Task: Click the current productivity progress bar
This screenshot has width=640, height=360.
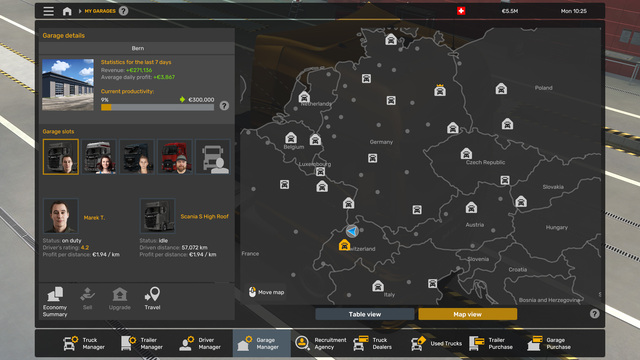Action: (158, 107)
